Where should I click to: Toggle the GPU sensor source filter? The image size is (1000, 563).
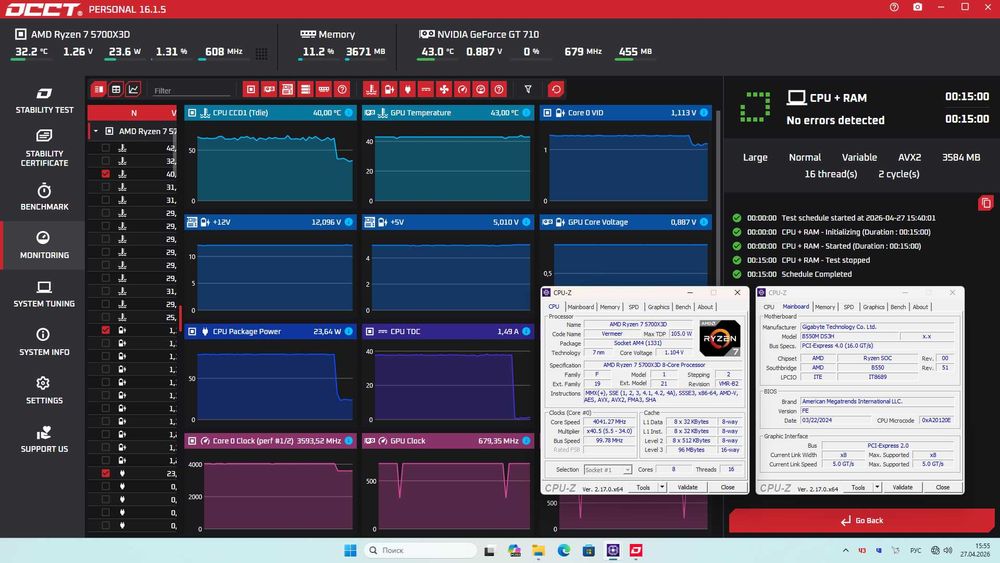pyautogui.click(x=269, y=89)
